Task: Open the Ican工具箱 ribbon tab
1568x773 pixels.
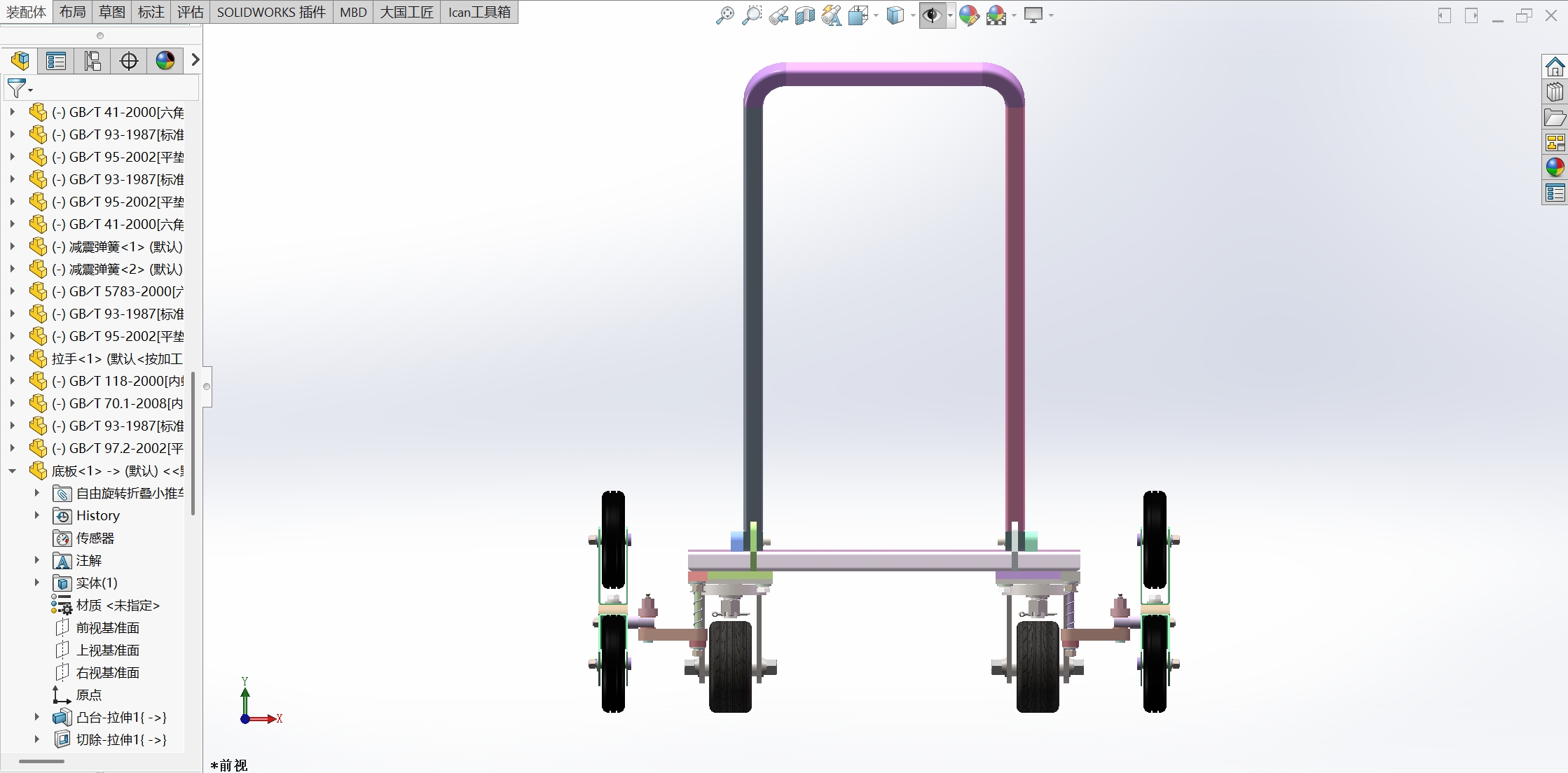Action: tap(479, 12)
